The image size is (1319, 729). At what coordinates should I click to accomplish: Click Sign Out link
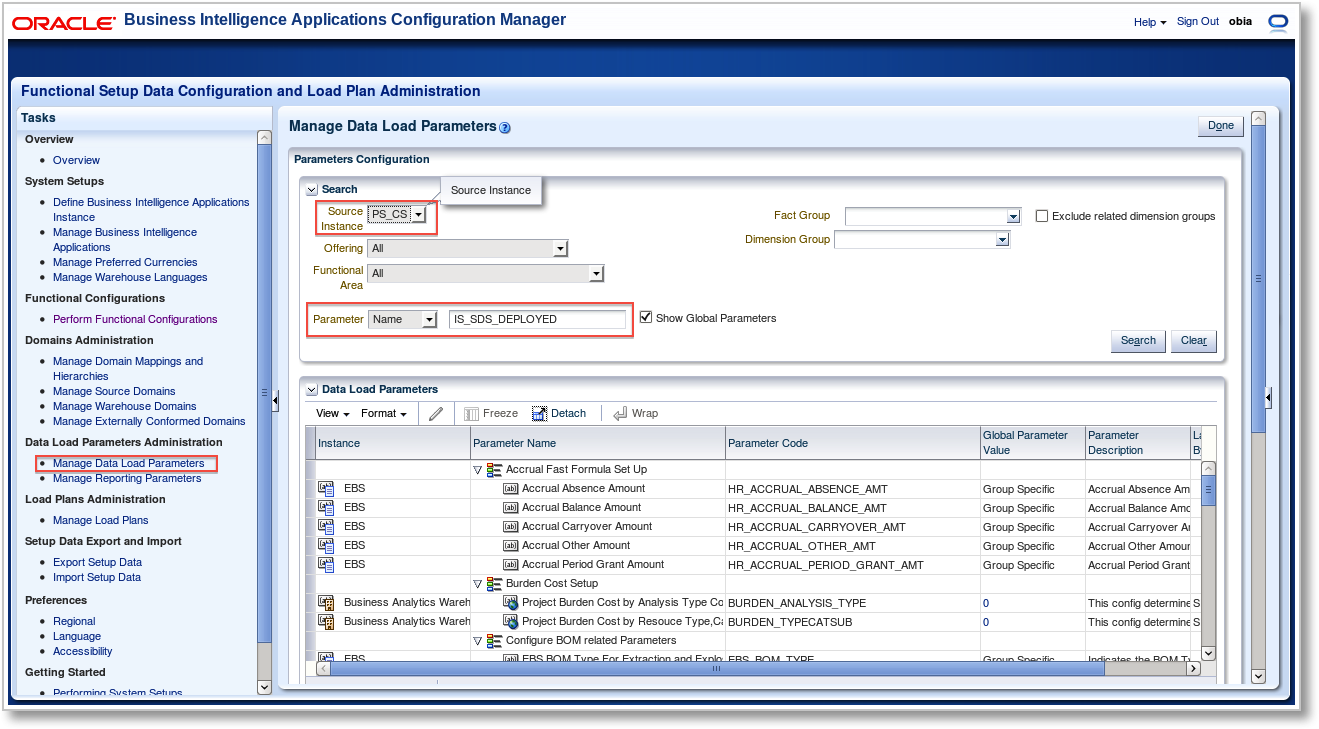tap(1198, 22)
